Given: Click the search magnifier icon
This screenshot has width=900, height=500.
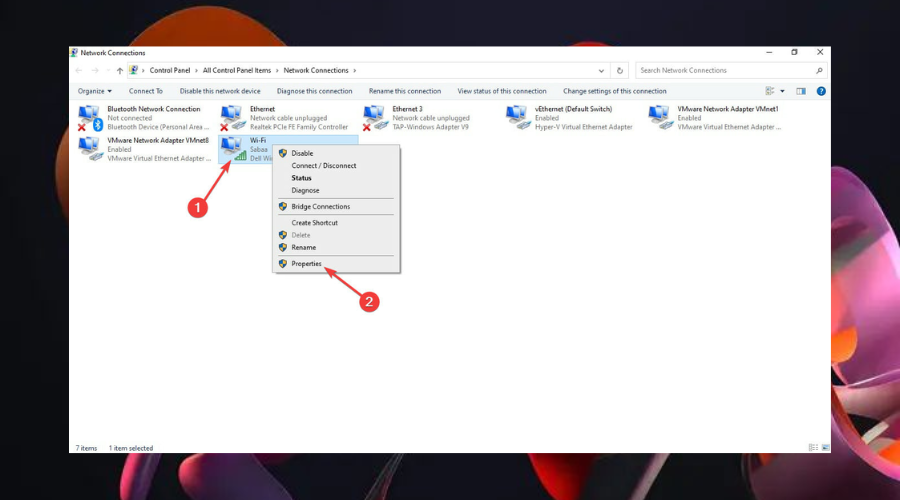Looking at the screenshot, I should pos(819,71).
